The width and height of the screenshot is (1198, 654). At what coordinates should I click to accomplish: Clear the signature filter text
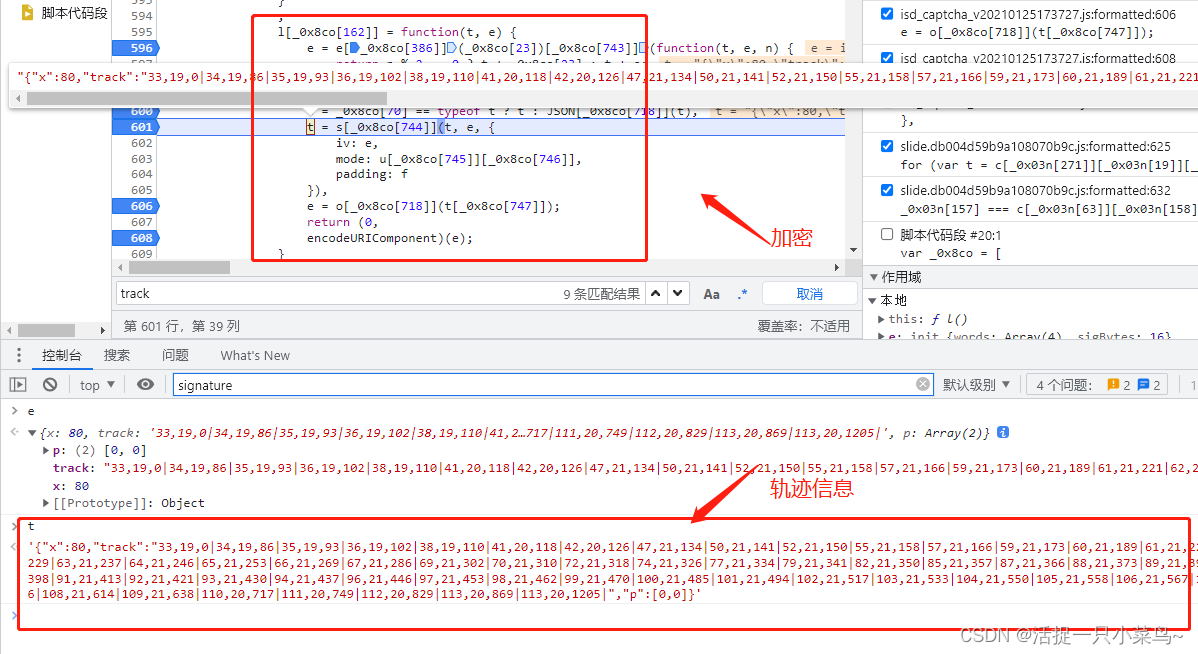(x=923, y=385)
